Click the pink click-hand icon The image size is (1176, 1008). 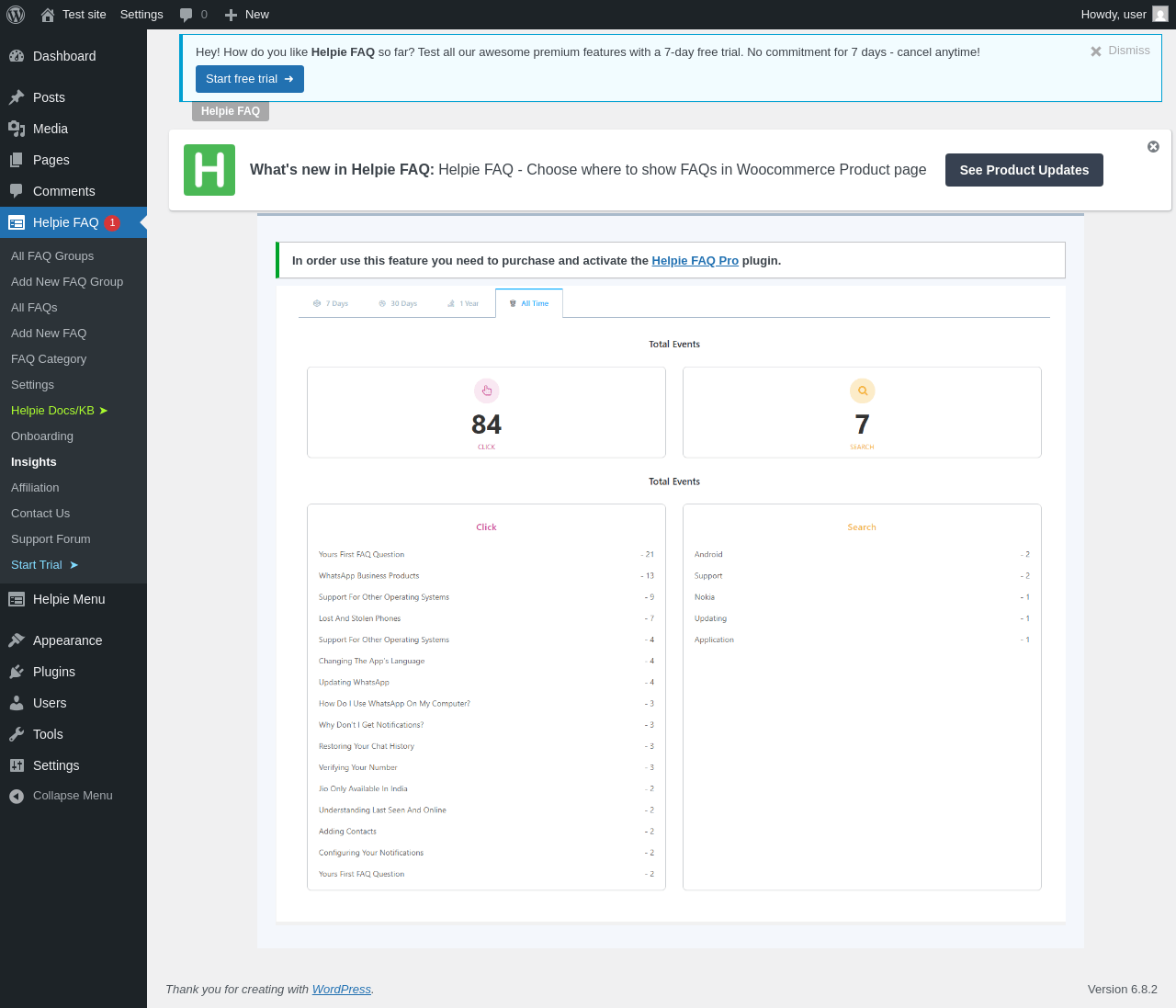[x=487, y=391]
